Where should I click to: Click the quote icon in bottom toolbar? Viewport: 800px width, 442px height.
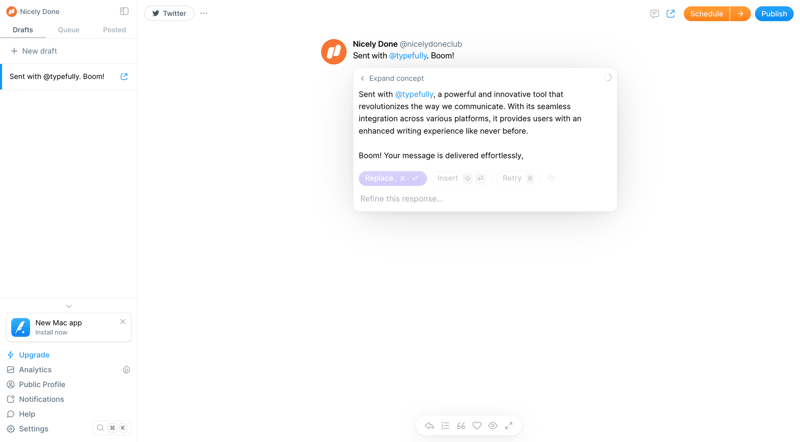click(x=461, y=426)
